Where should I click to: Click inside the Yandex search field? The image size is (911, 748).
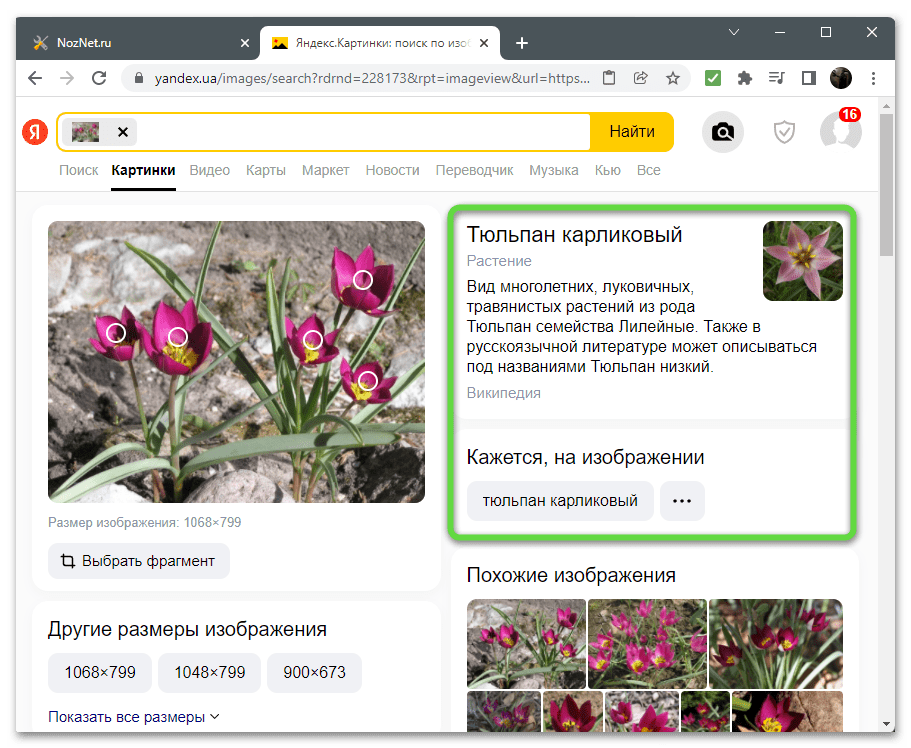tap(363, 132)
